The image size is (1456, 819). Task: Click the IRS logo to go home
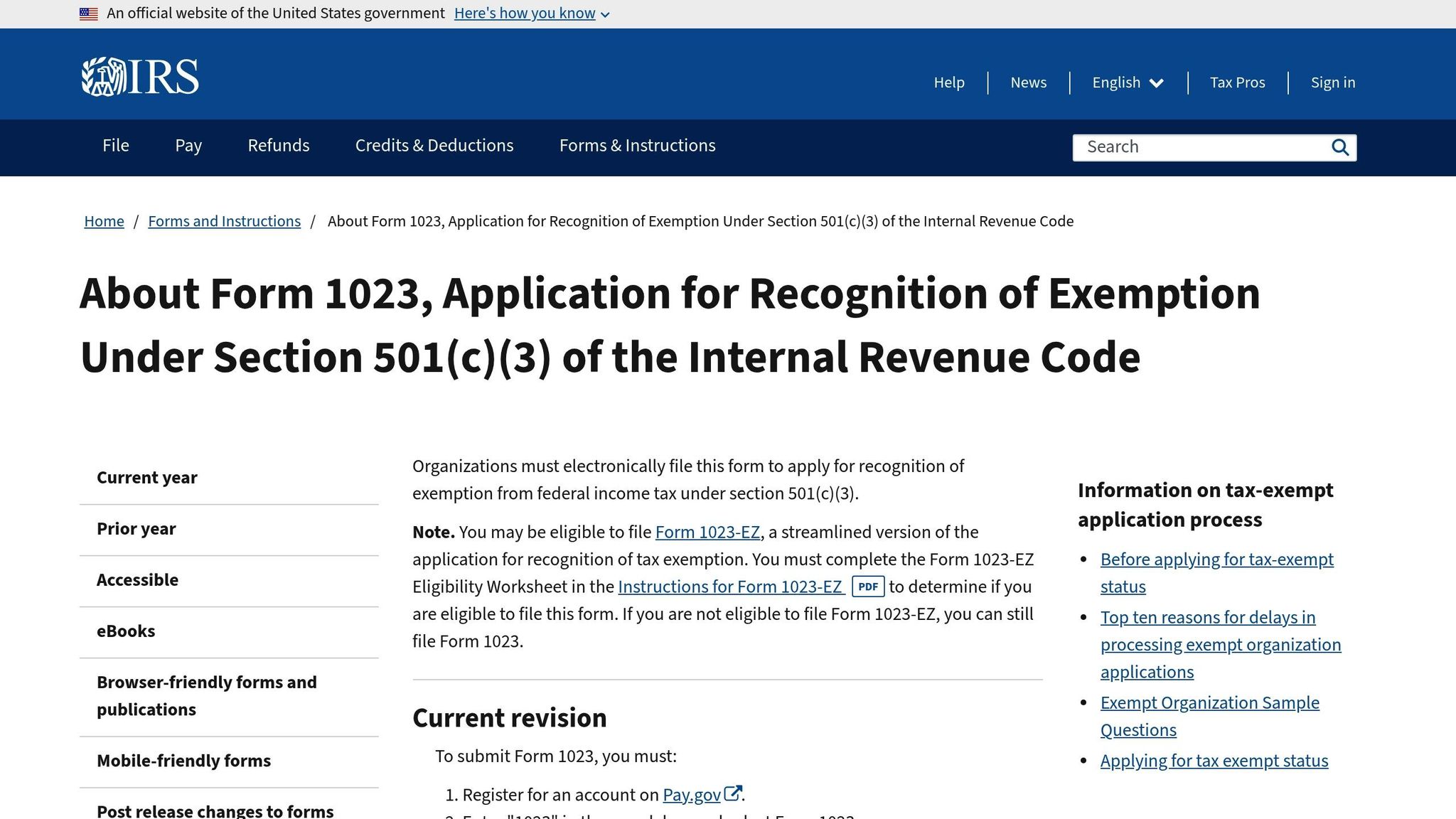tap(139, 75)
